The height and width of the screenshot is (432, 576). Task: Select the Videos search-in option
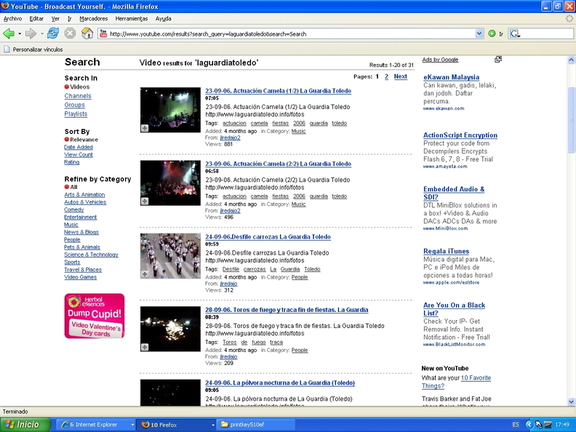77,87
